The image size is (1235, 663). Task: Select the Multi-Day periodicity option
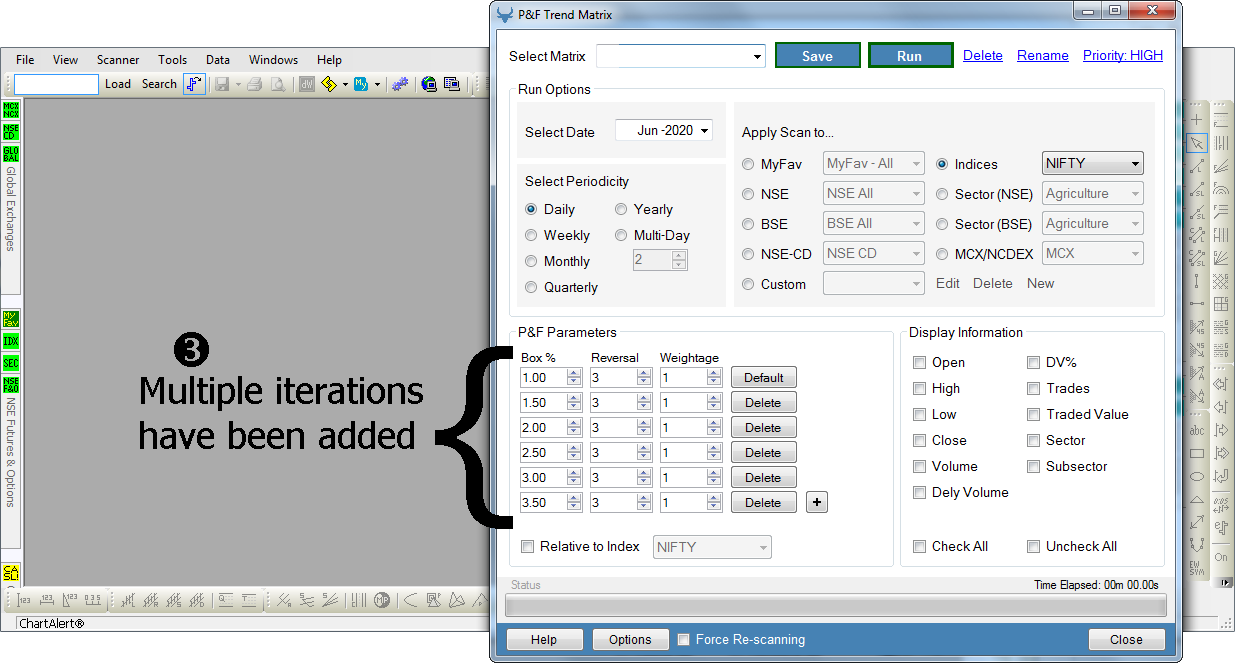[621, 236]
